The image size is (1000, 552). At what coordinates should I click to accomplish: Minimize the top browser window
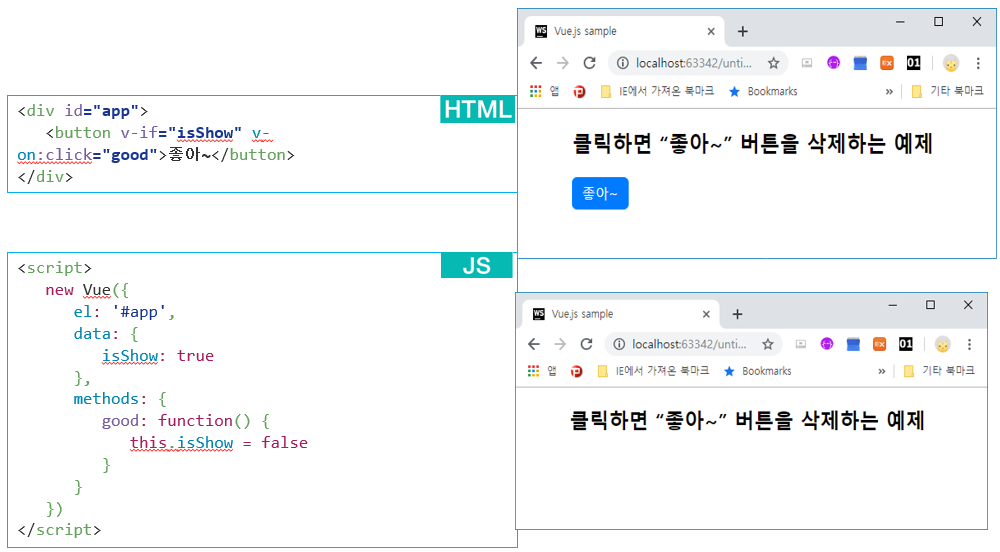tap(900, 22)
